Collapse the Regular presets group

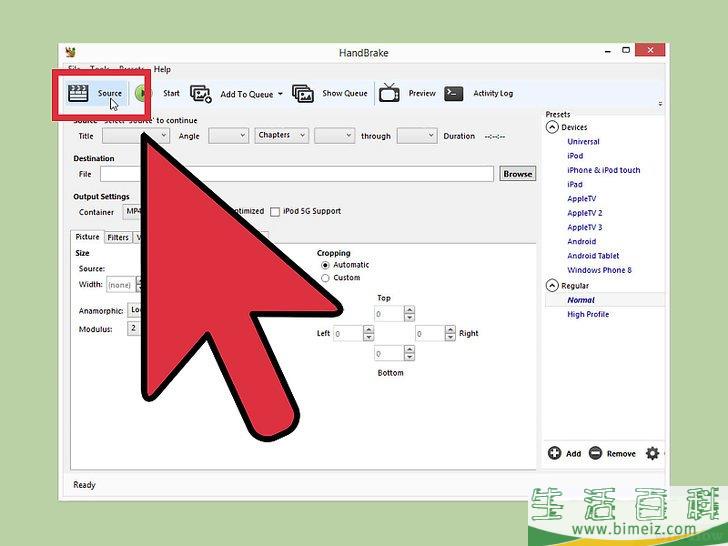click(x=552, y=286)
